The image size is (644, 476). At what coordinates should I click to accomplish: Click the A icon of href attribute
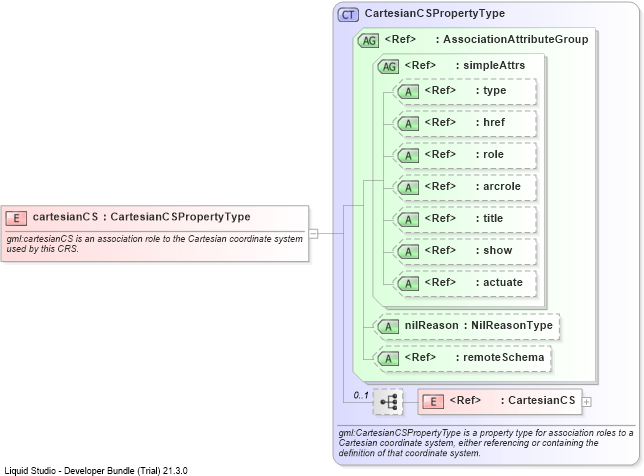click(x=408, y=124)
